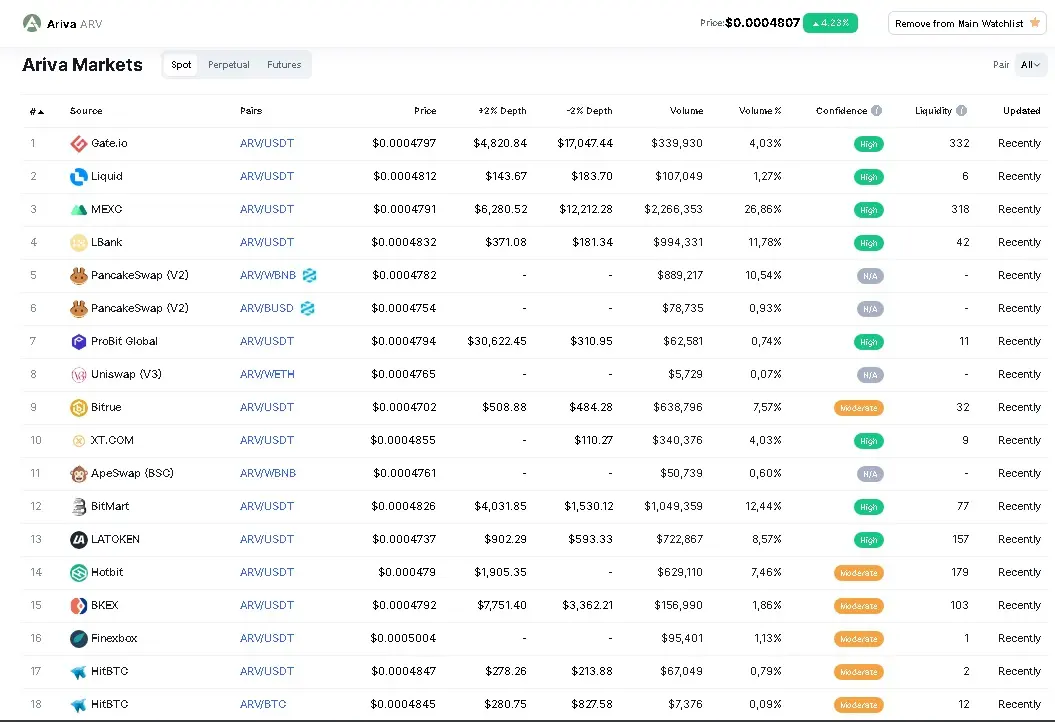Image resolution: width=1055 pixels, height=722 pixels.
Task: Click the Liquid exchange logo
Action: (79, 176)
